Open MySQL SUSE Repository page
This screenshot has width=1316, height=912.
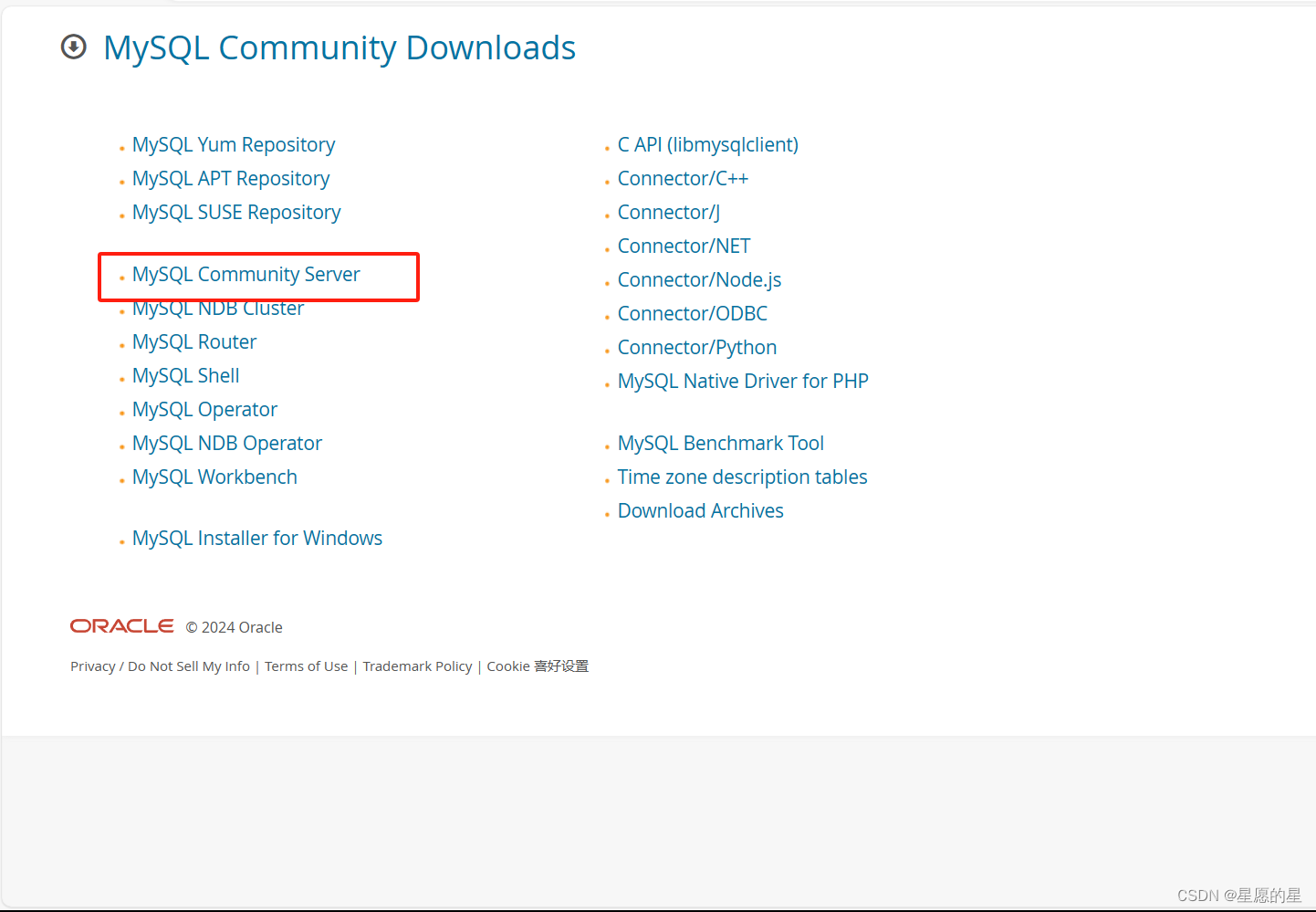click(236, 212)
